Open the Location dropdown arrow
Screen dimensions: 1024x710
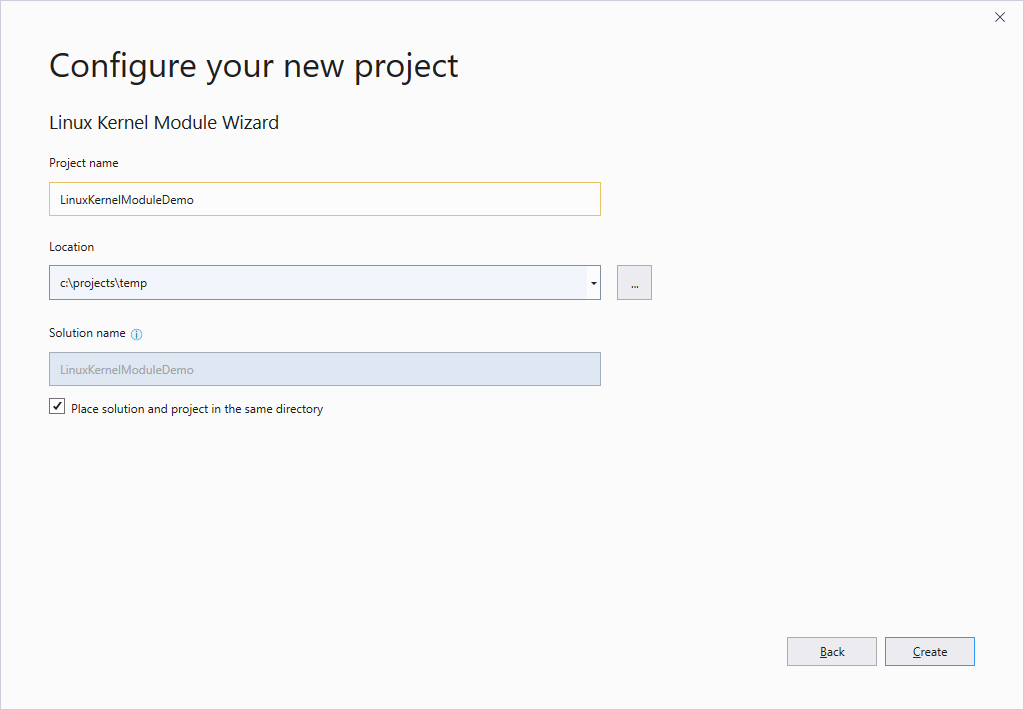(594, 283)
